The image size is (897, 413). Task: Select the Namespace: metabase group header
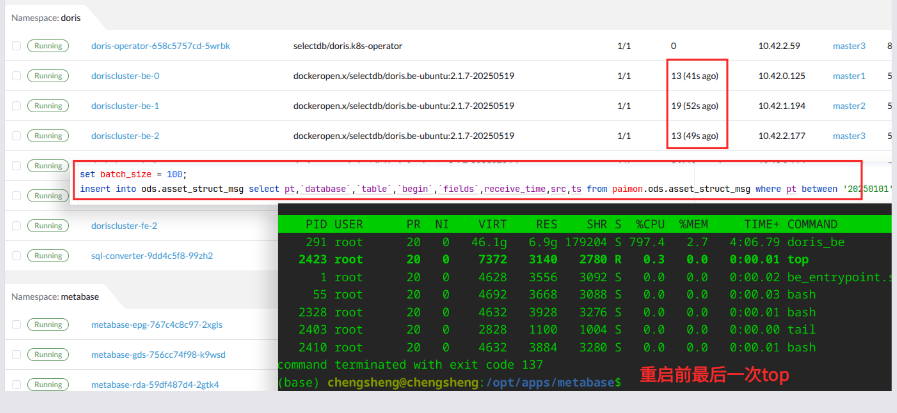[55, 297]
